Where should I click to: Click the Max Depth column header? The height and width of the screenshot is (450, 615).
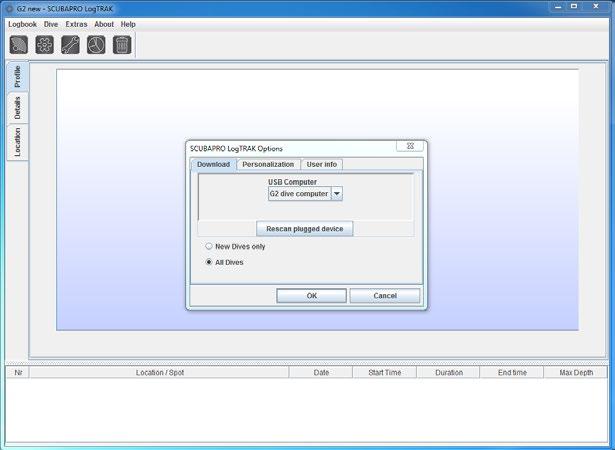point(576,372)
